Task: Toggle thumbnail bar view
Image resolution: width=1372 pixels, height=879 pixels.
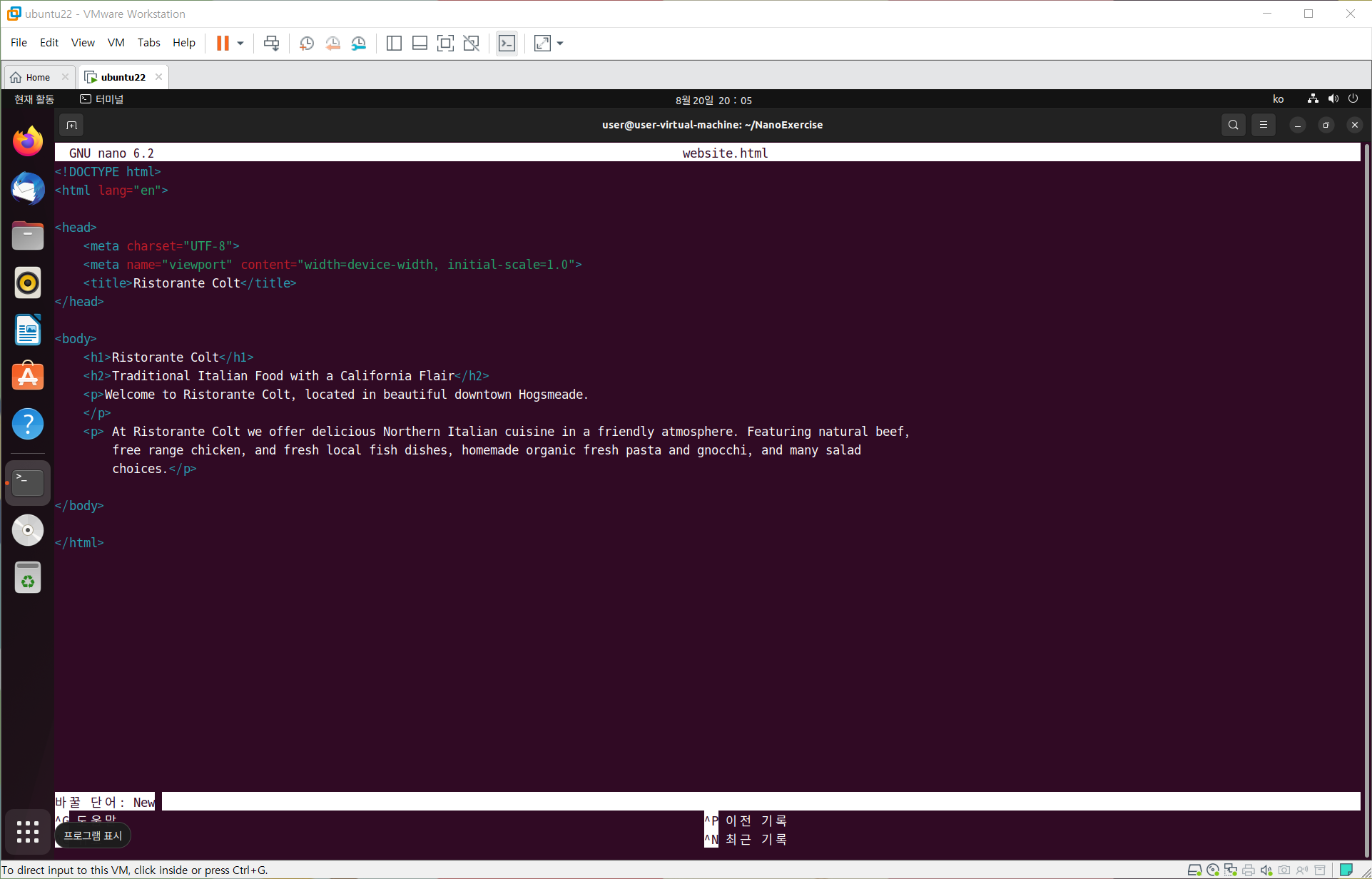Action: point(420,44)
